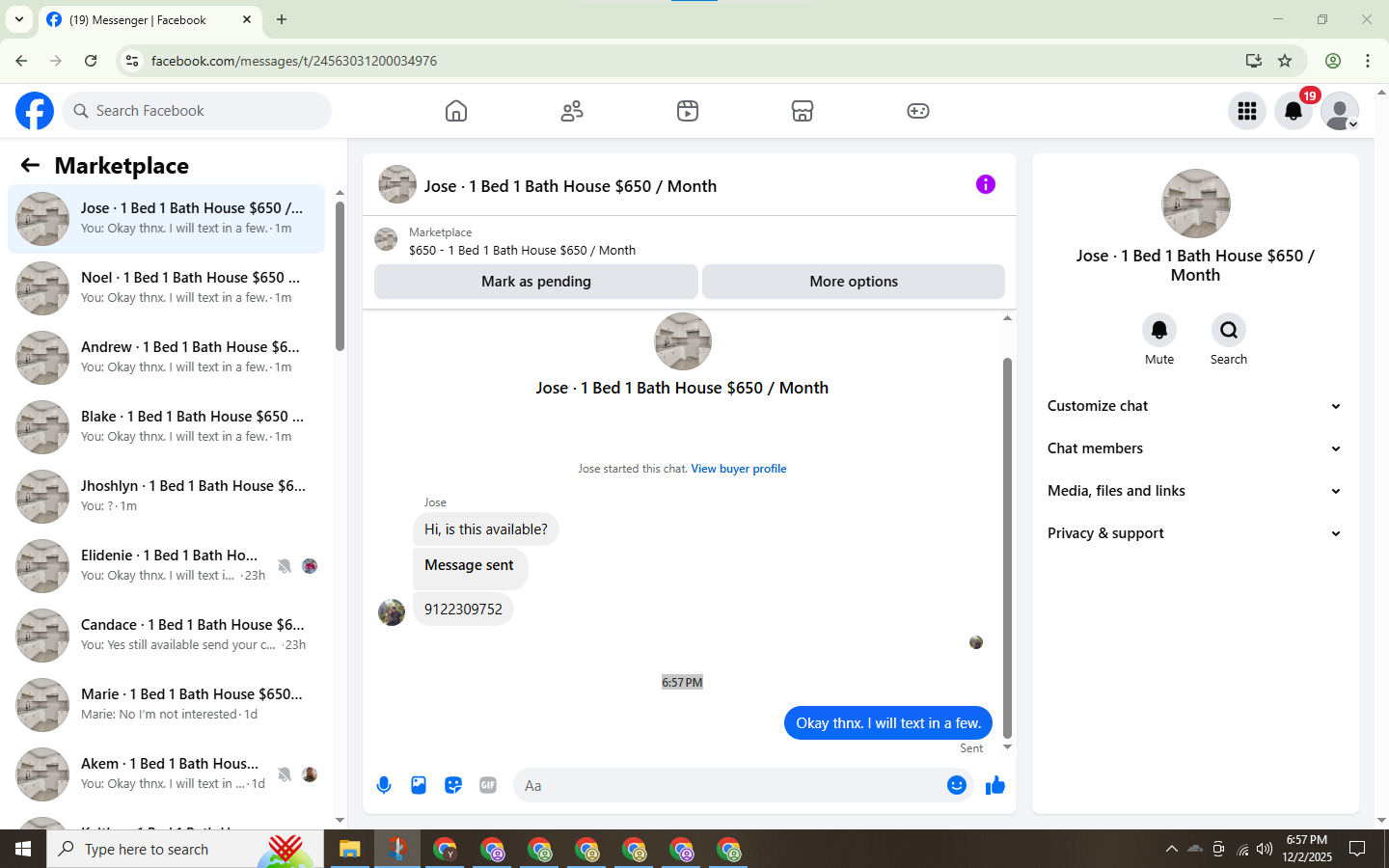Open a new browser tab
1389x868 pixels.
coord(282,19)
